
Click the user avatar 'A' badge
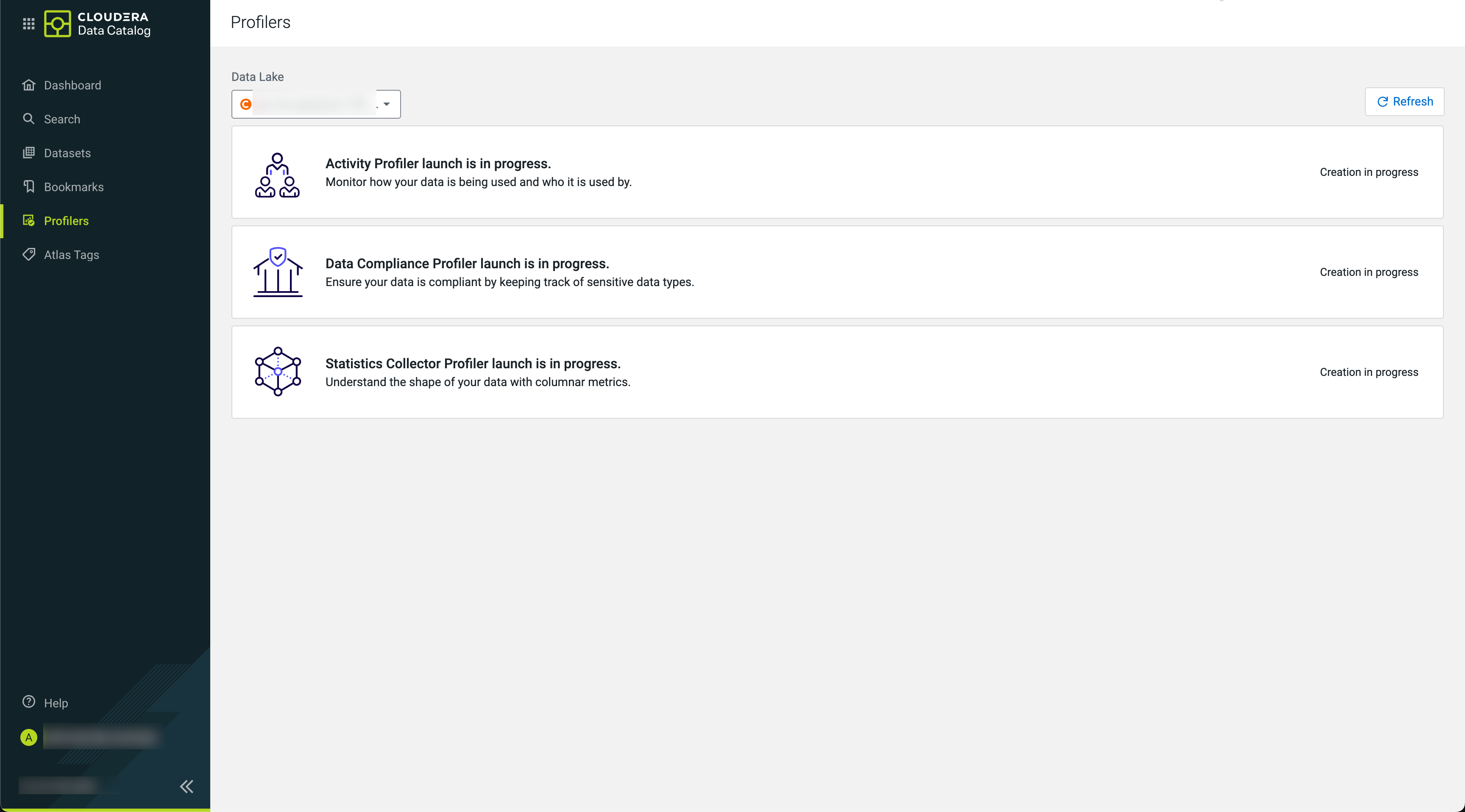coord(28,737)
